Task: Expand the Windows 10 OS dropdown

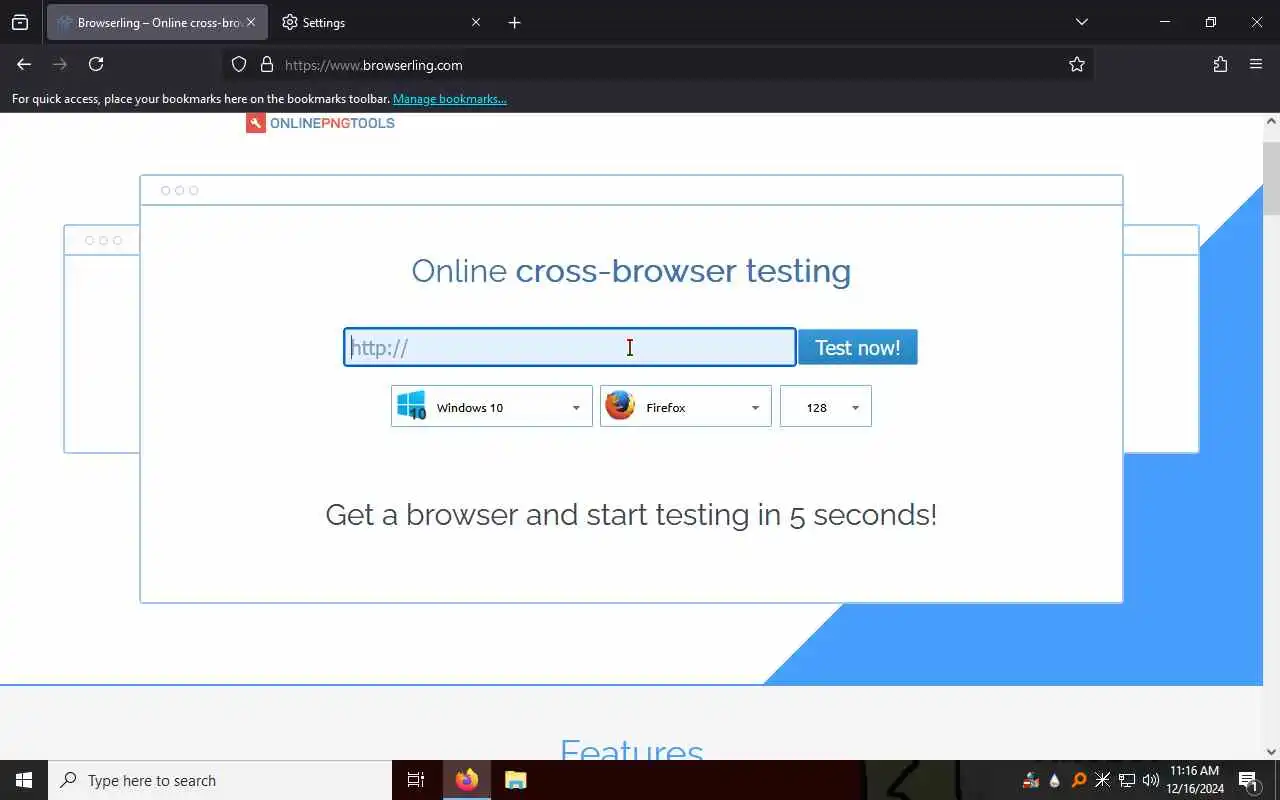Action: coord(491,407)
